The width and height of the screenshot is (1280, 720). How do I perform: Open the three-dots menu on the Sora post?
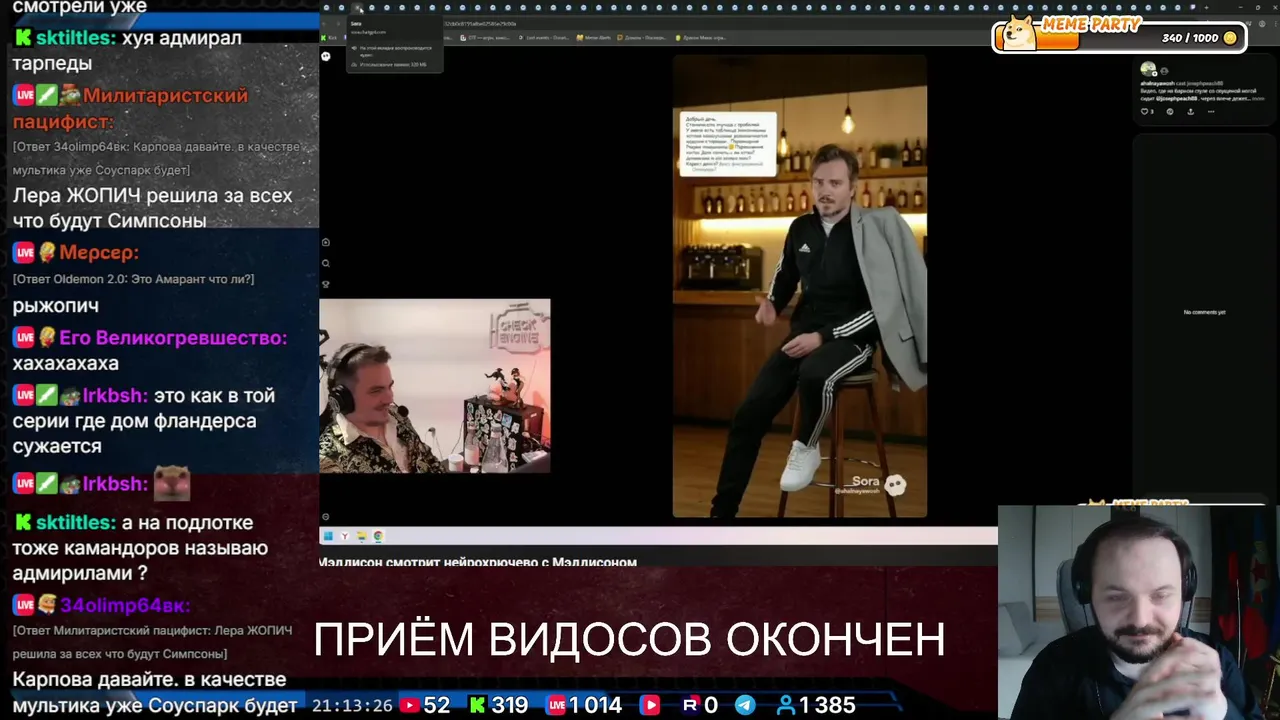coord(1211,111)
